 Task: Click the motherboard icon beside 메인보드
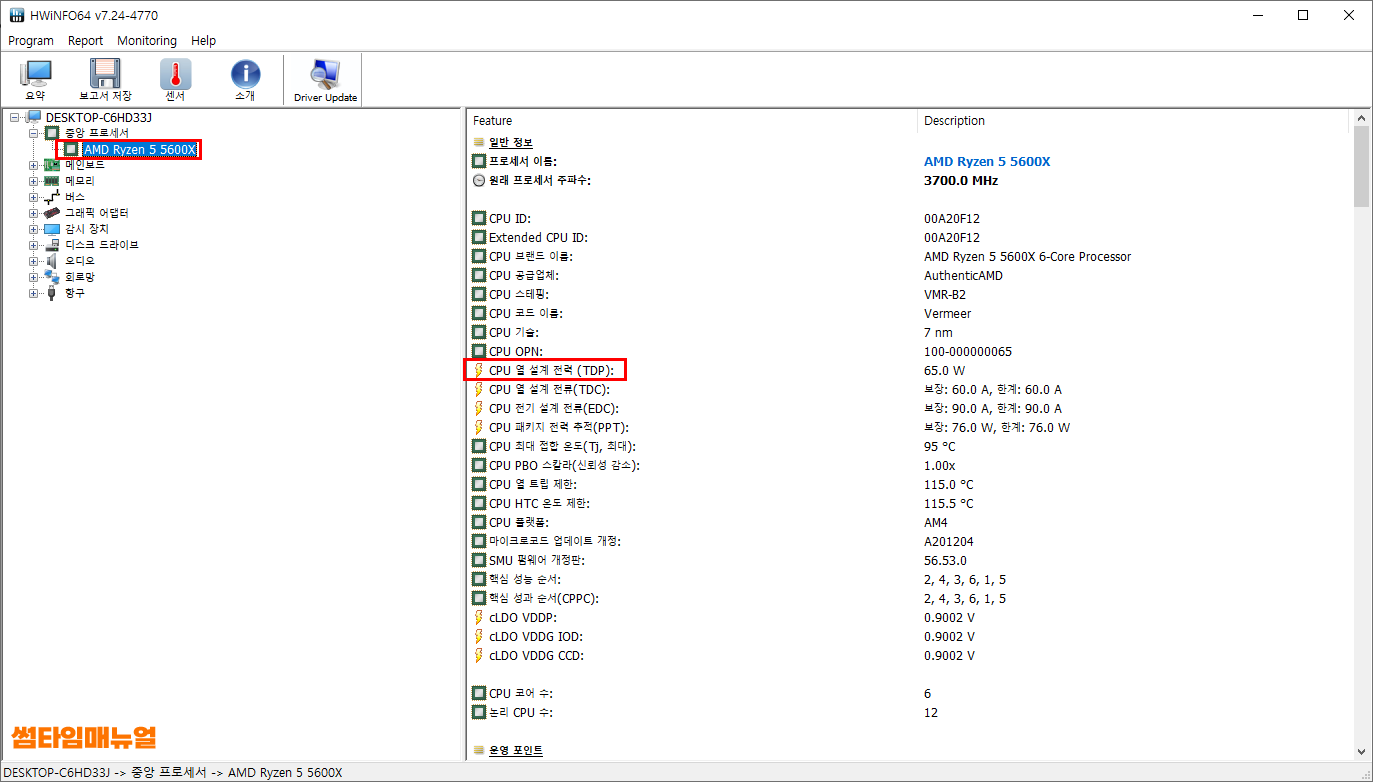point(51,165)
